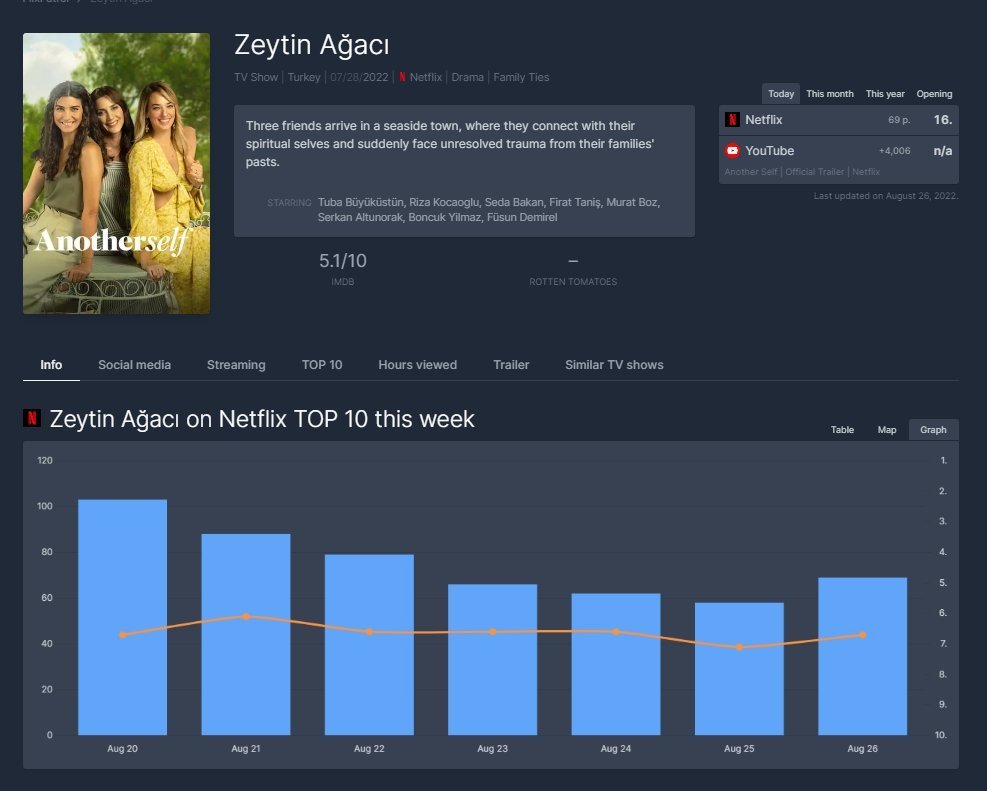Click the Aug 20 bar in chart
Viewport: 987px width, 791px height.
(123, 617)
